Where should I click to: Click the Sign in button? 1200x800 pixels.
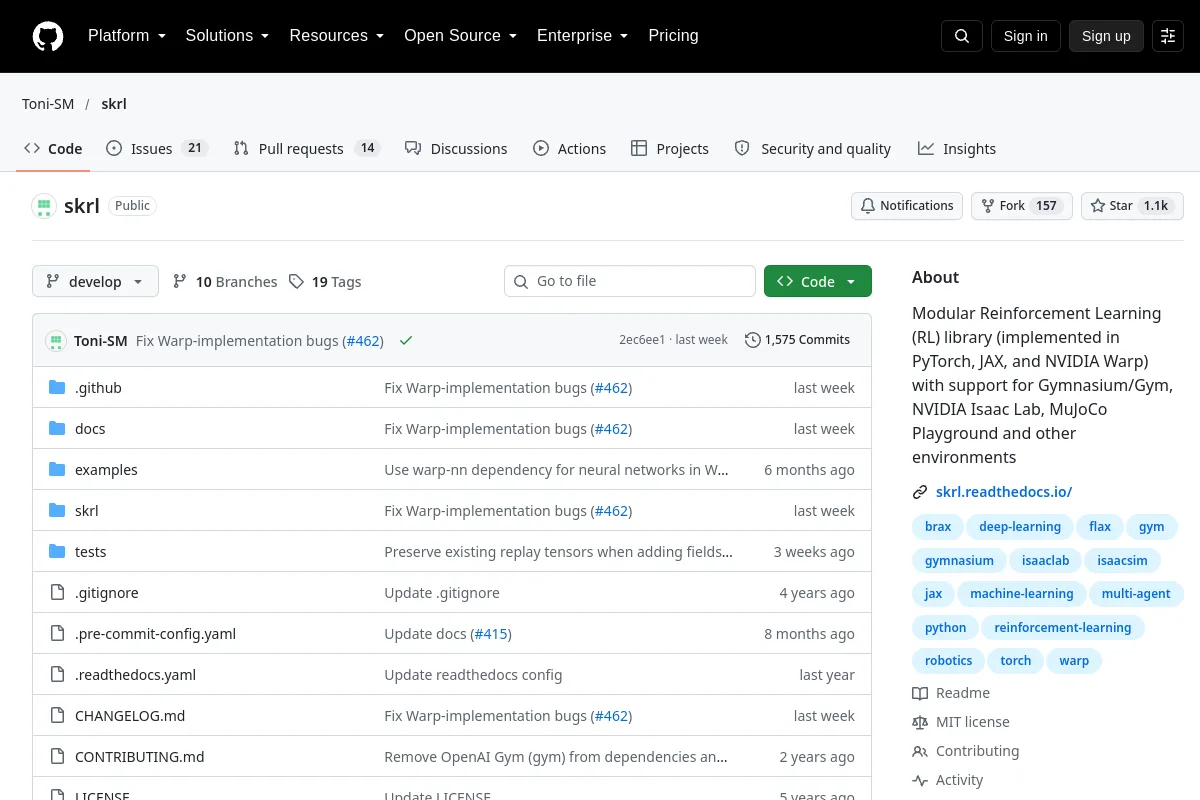(x=1025, y=36)
